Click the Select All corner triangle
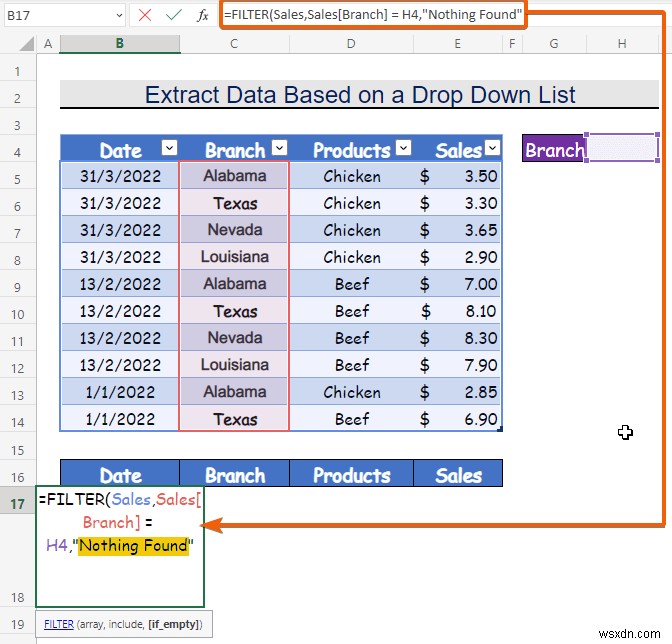Screen dimensions: 672x644 pyautogui.click(x=27, y=43)
